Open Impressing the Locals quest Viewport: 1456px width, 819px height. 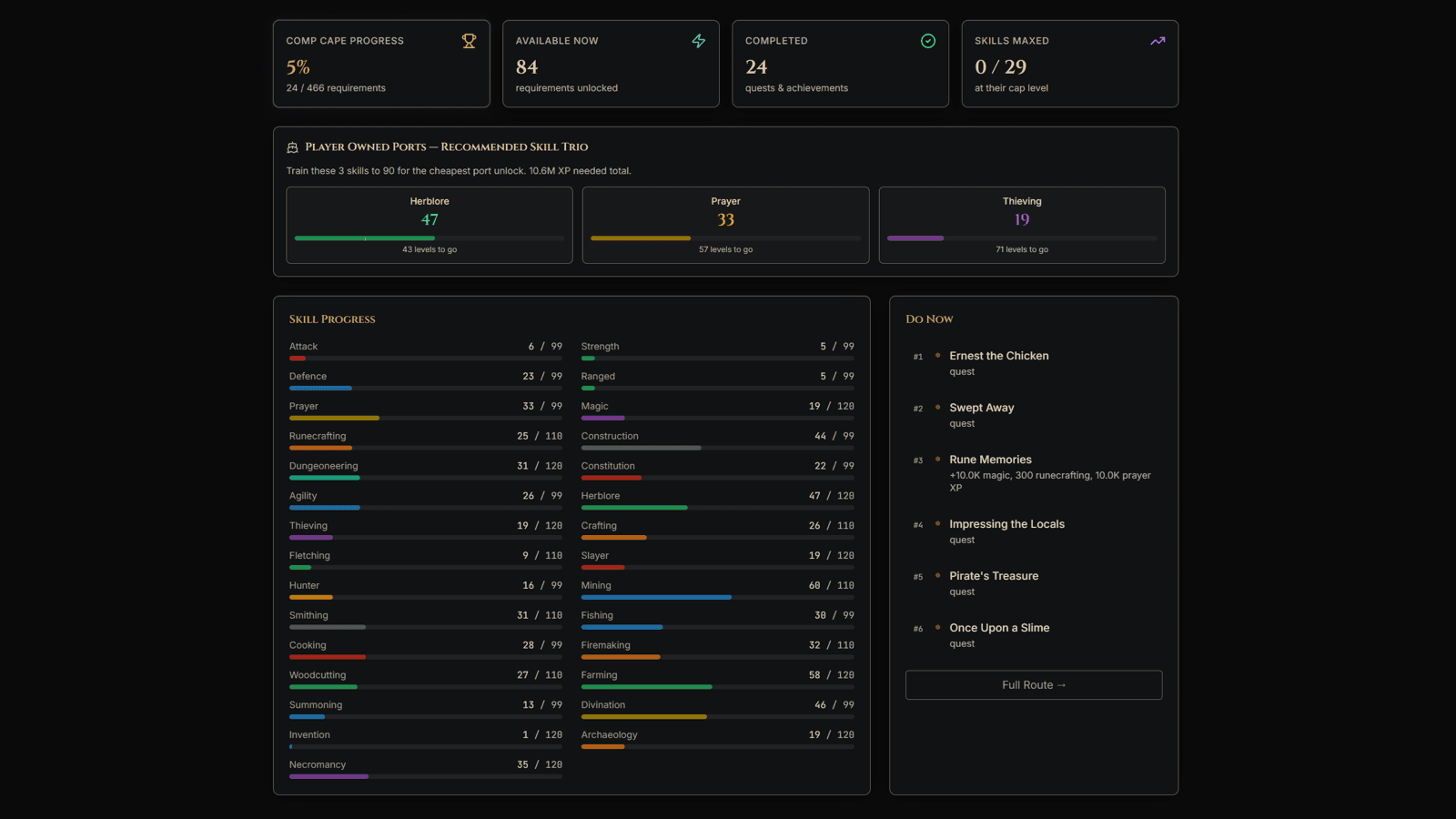1034,531
